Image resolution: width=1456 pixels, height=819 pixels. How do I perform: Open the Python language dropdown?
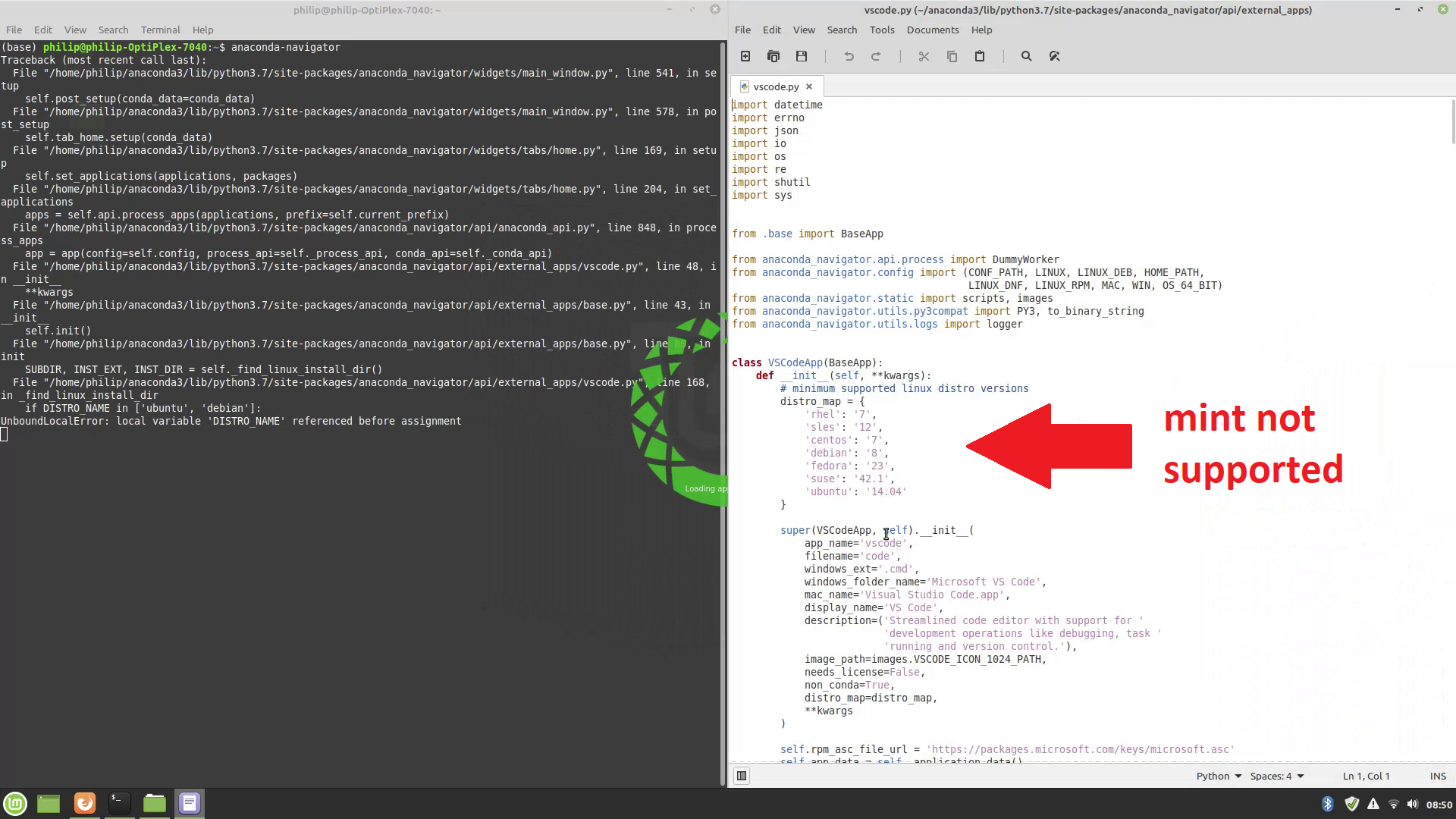tap(1218, 776)
